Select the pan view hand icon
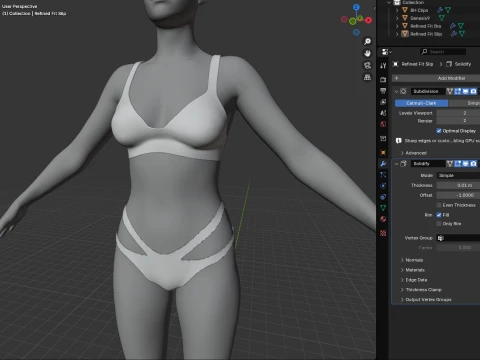The width and height of the screenshot is (480, 360). (x=367, y=53)
